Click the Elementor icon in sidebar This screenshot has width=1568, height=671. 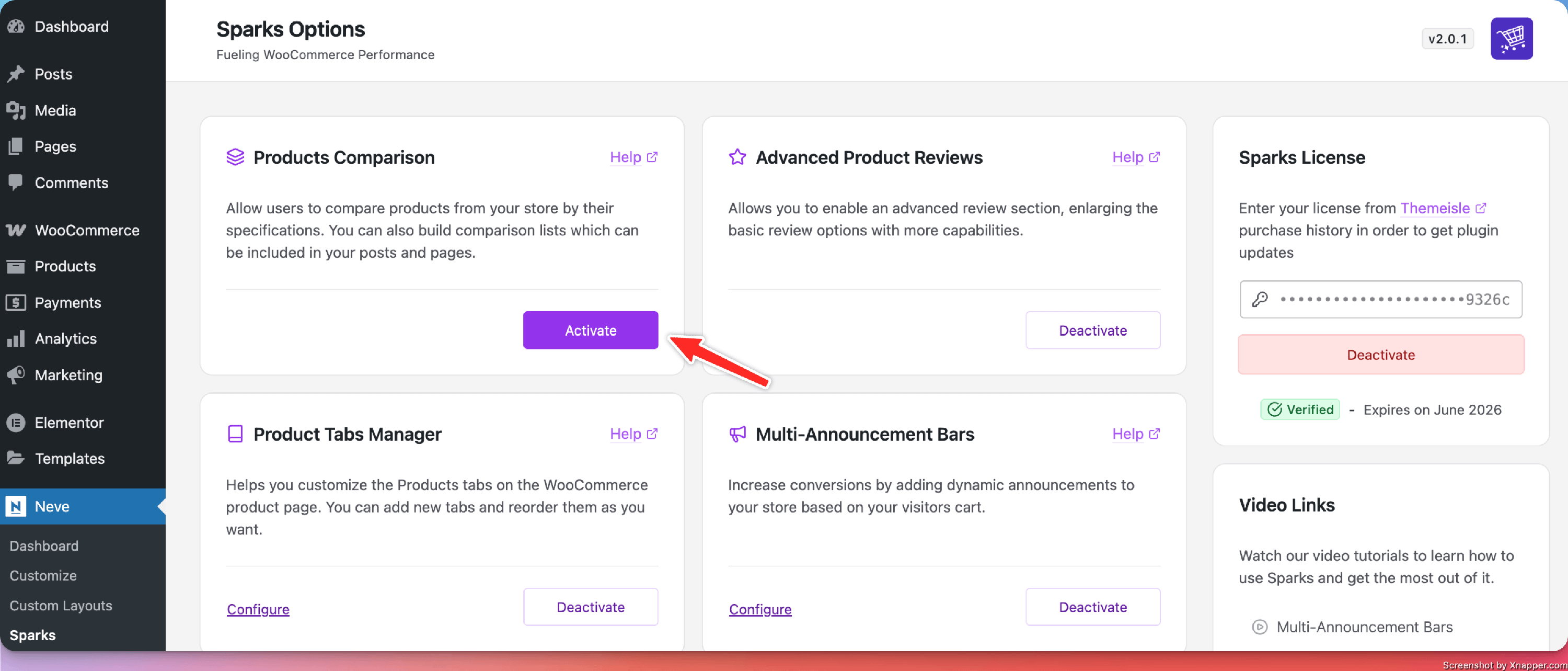[x=16, y=423]
